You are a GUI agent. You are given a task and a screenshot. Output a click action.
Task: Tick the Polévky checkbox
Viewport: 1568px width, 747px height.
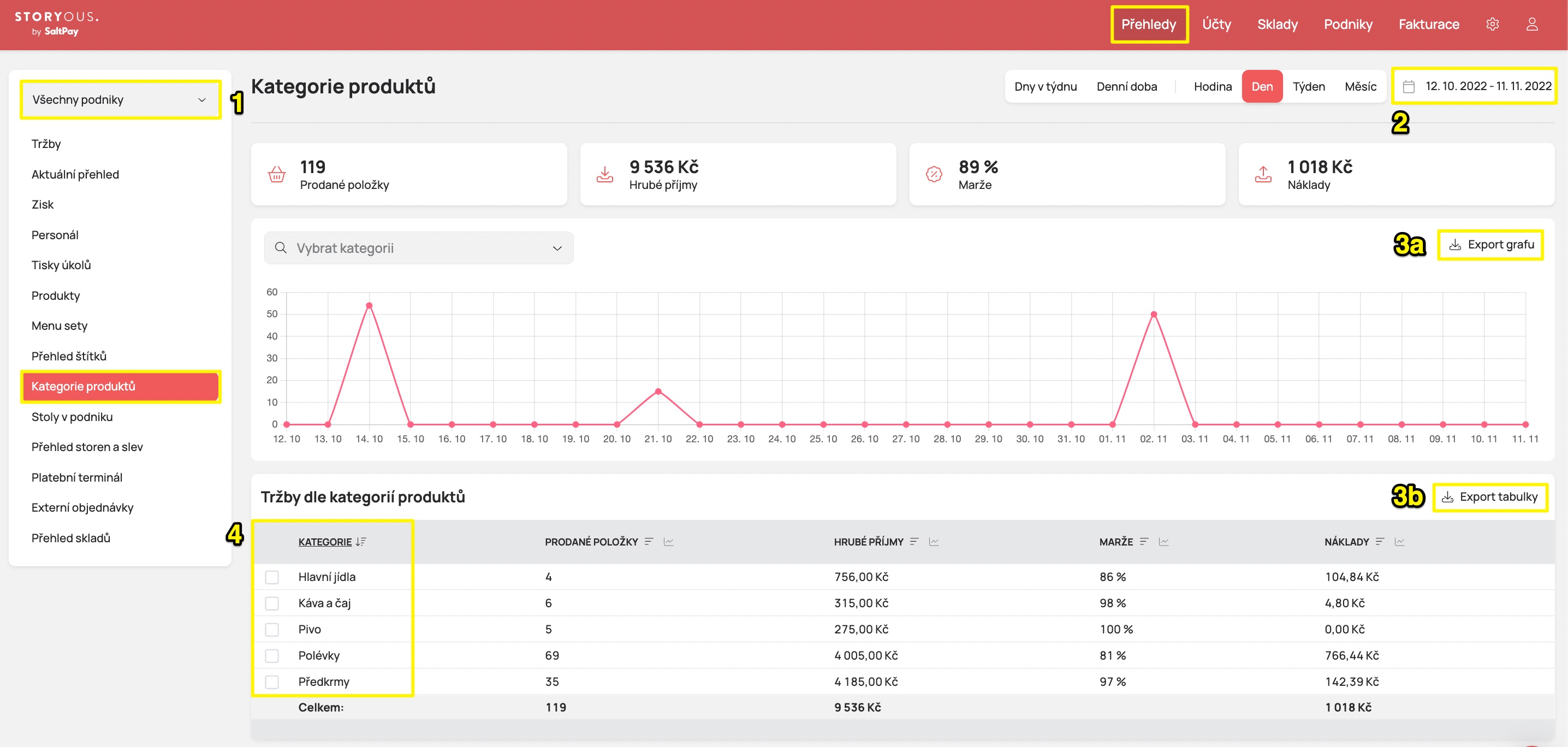click(272, 655)
